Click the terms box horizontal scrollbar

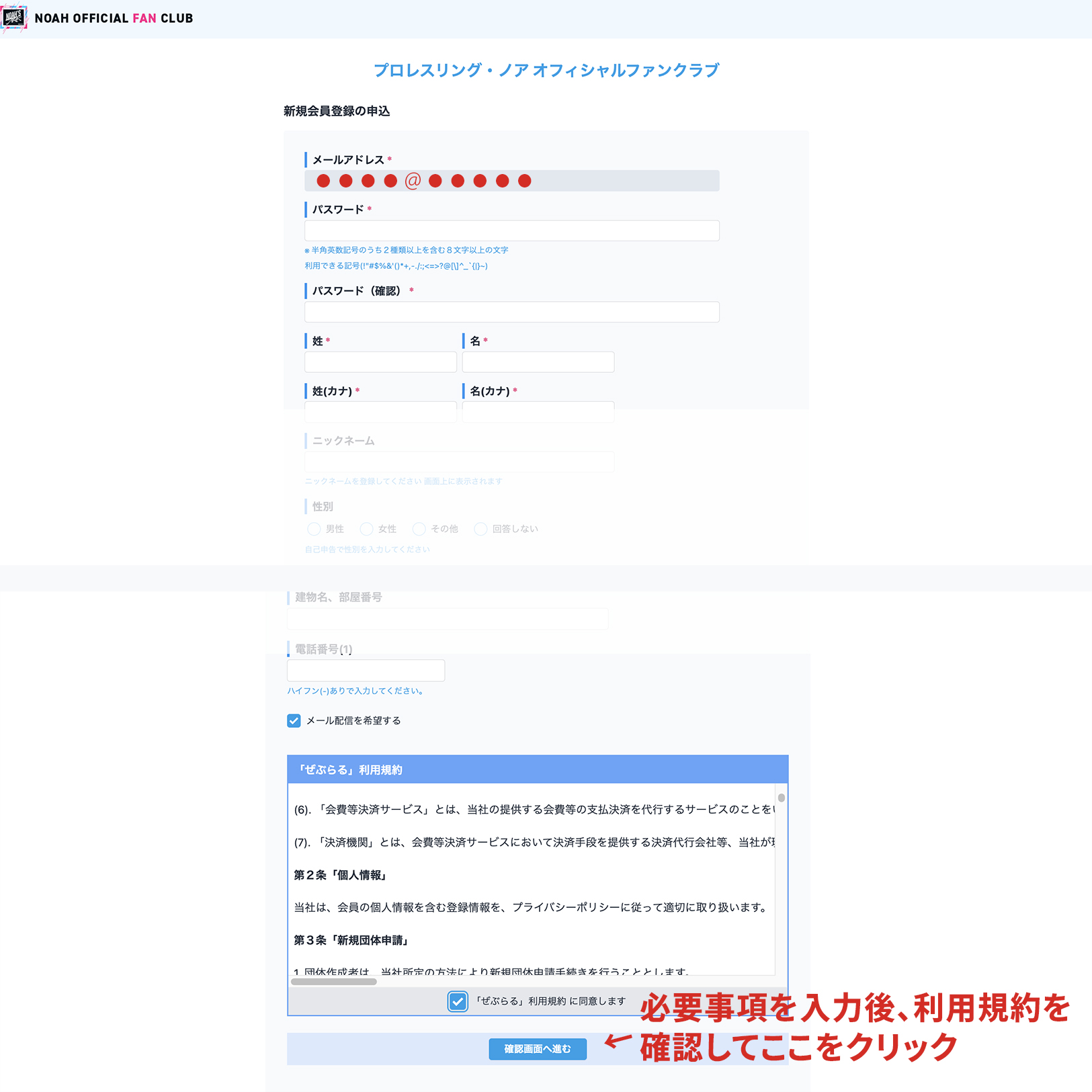point(334,981)
